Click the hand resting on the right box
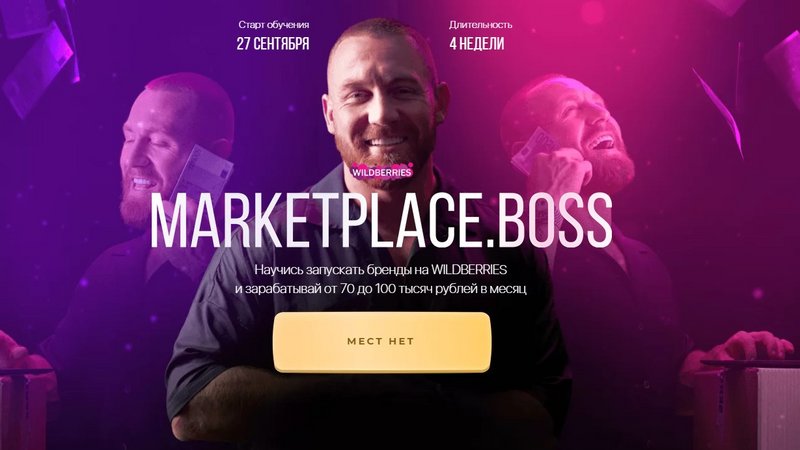Image resolution: width=800 pixels, height=450 pixels. (x=740, y=349)
